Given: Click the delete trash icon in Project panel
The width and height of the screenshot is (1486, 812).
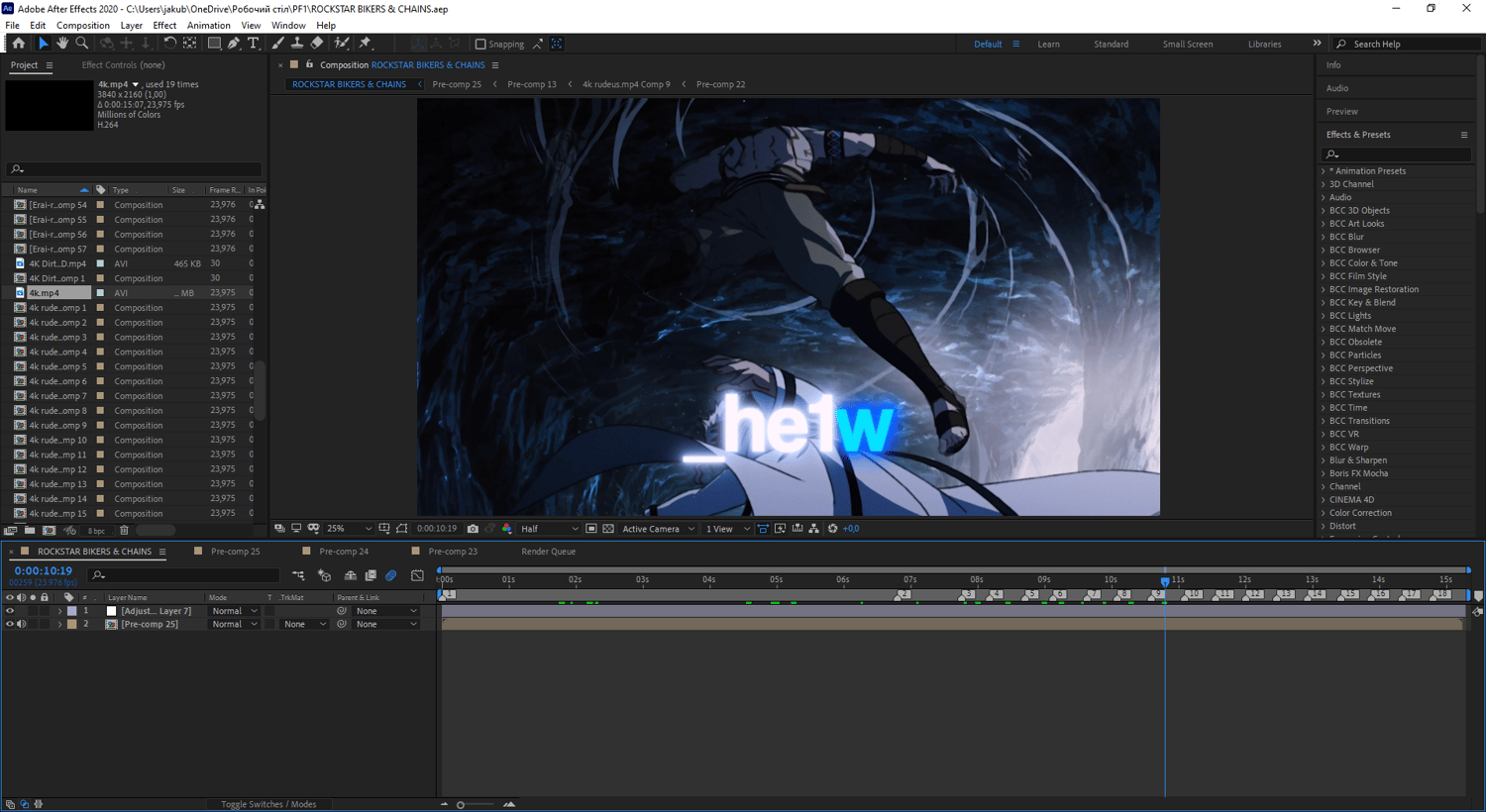Looking at the screenshot, I should 124,531.
